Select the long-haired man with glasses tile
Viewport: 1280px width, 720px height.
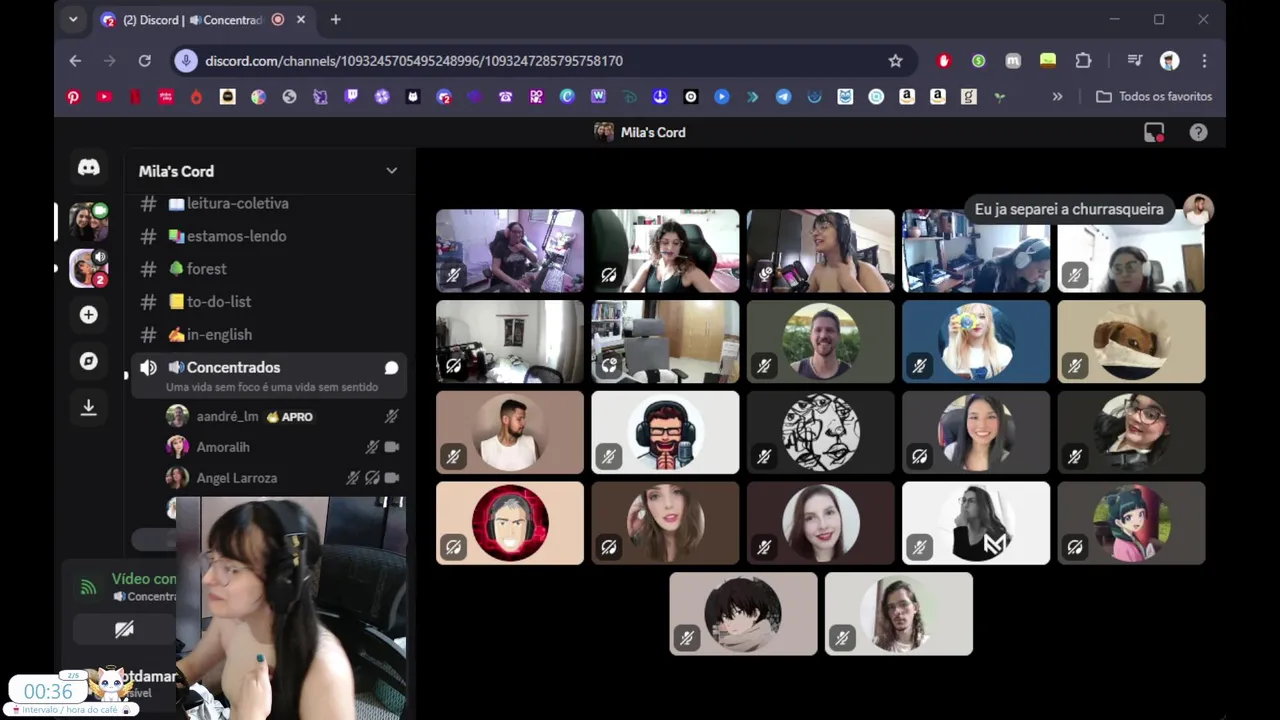899,614
